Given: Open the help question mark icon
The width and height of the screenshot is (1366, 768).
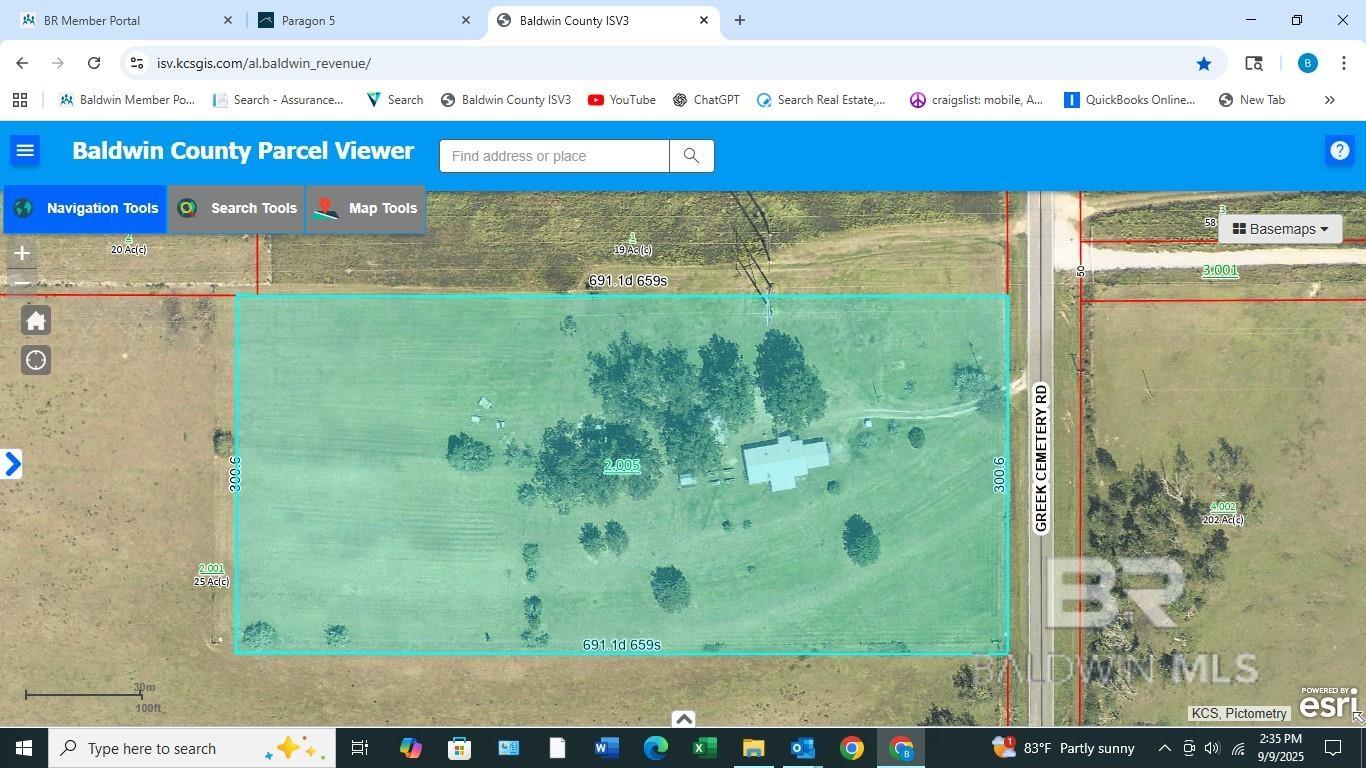Looking at the screenshot, I should point(1339,151).
